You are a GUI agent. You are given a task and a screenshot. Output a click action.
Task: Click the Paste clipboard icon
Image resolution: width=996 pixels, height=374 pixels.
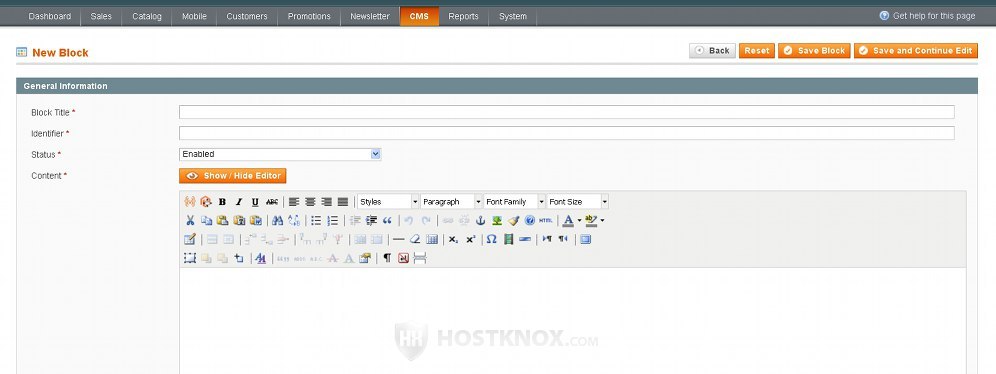(223, 220)
